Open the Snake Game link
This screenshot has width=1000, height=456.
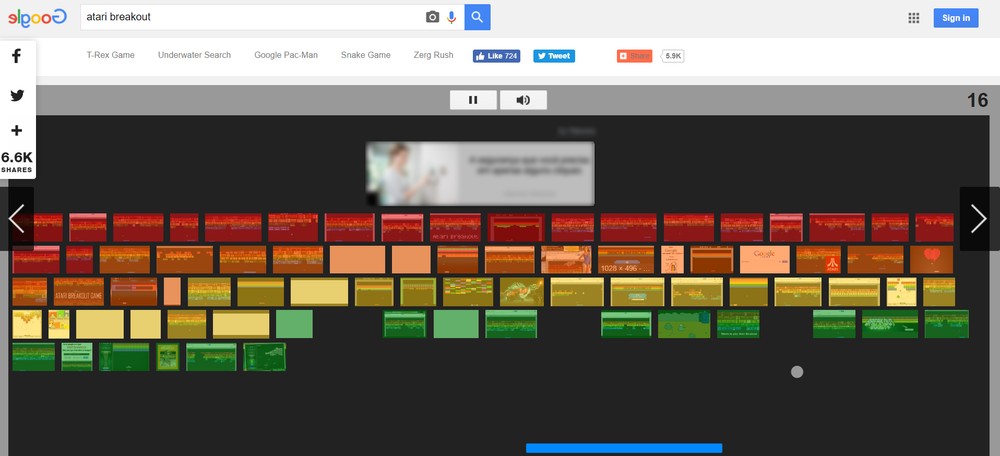(x=365, y=56)
